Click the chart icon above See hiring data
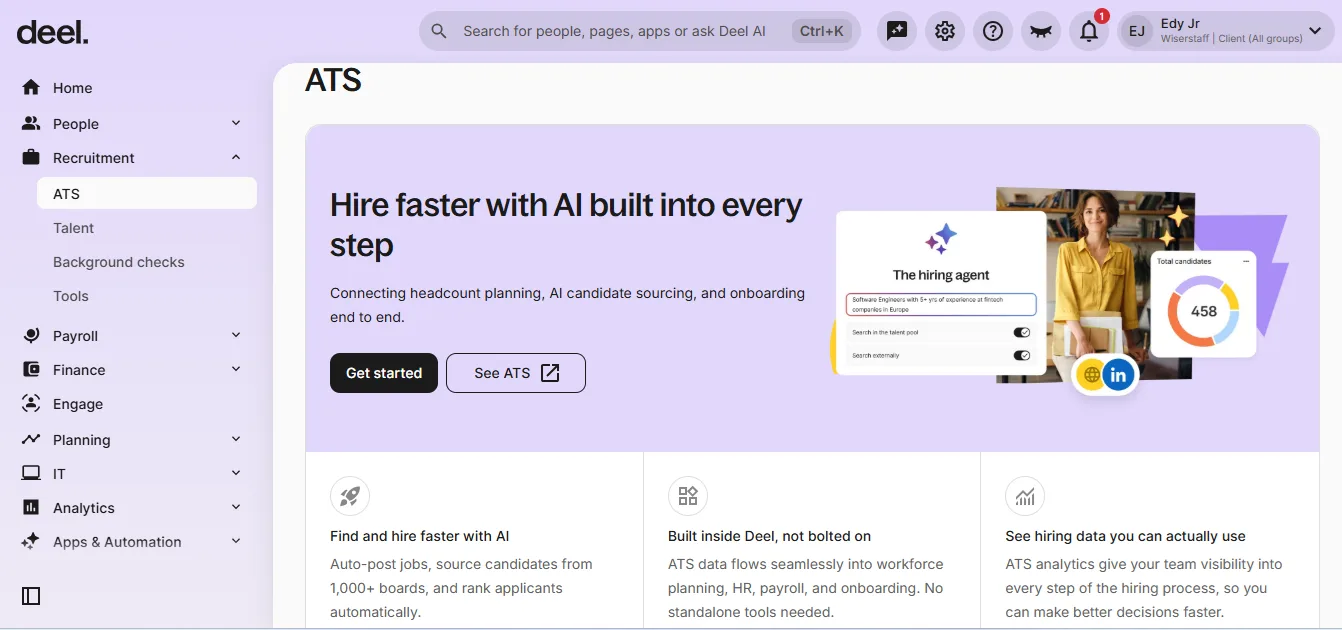1342x630 pixels. 1025,496
